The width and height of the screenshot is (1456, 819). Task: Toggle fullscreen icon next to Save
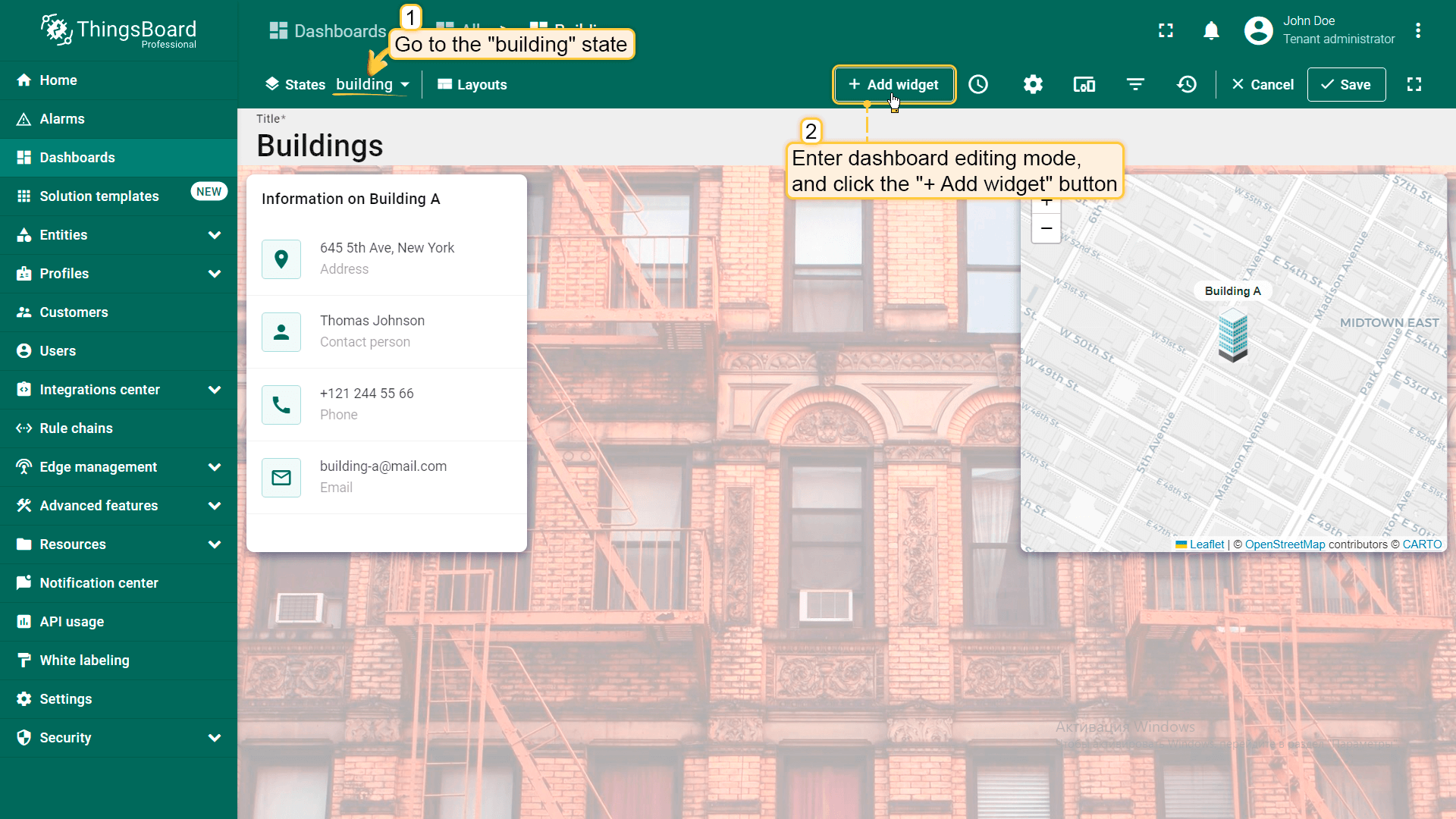1414,84
